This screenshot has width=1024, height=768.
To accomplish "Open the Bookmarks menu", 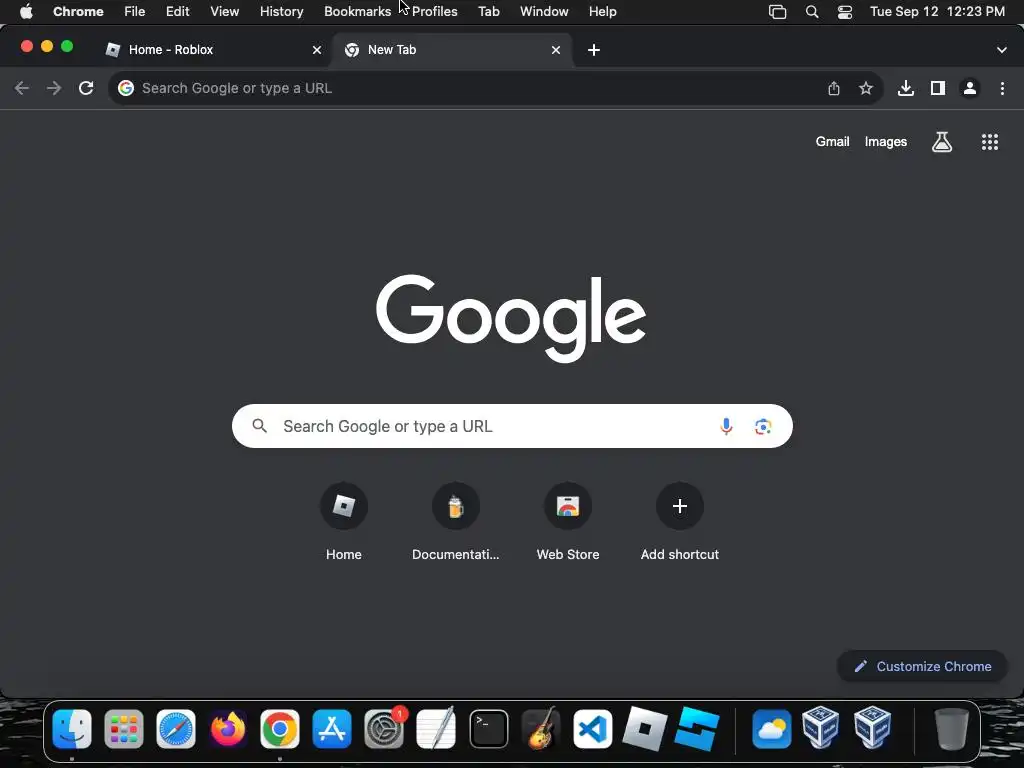I will click(x=357, y=12).
